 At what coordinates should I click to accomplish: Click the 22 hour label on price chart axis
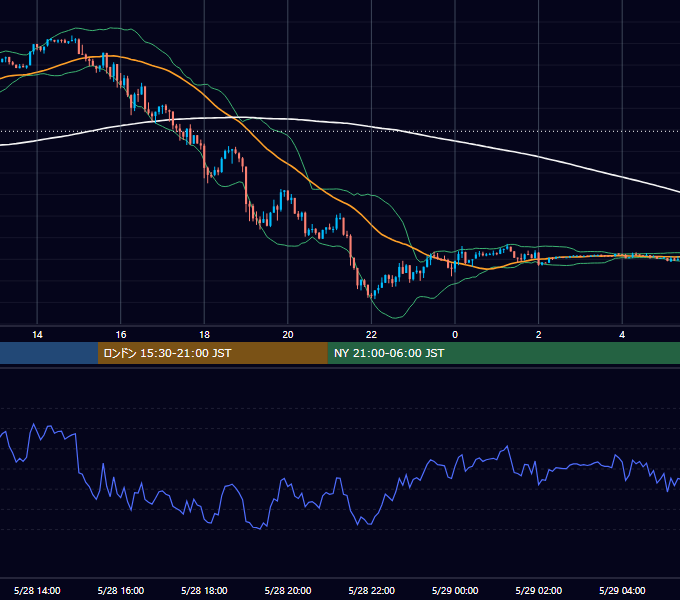pyautogui.click(x=371, y=334)
